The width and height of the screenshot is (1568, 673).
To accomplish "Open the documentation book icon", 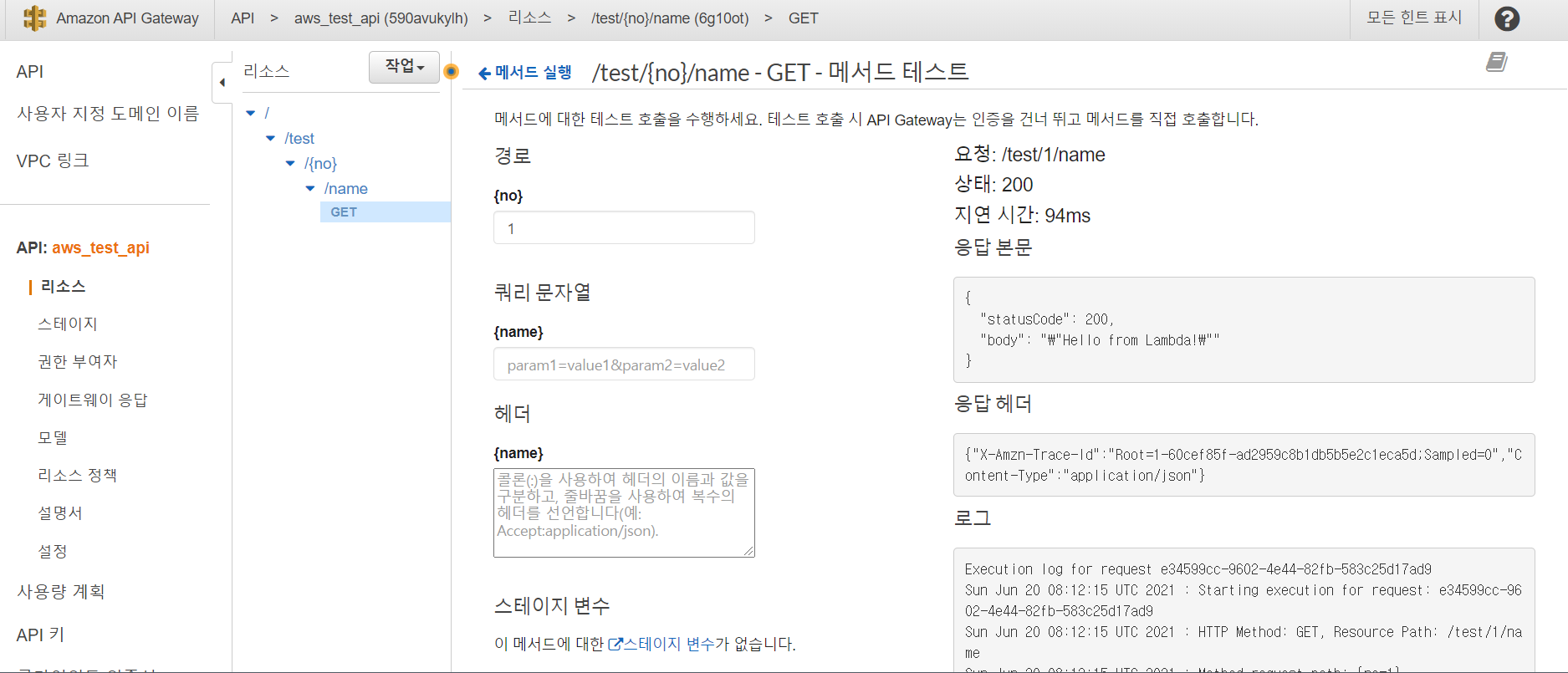I will [1497, 62].
